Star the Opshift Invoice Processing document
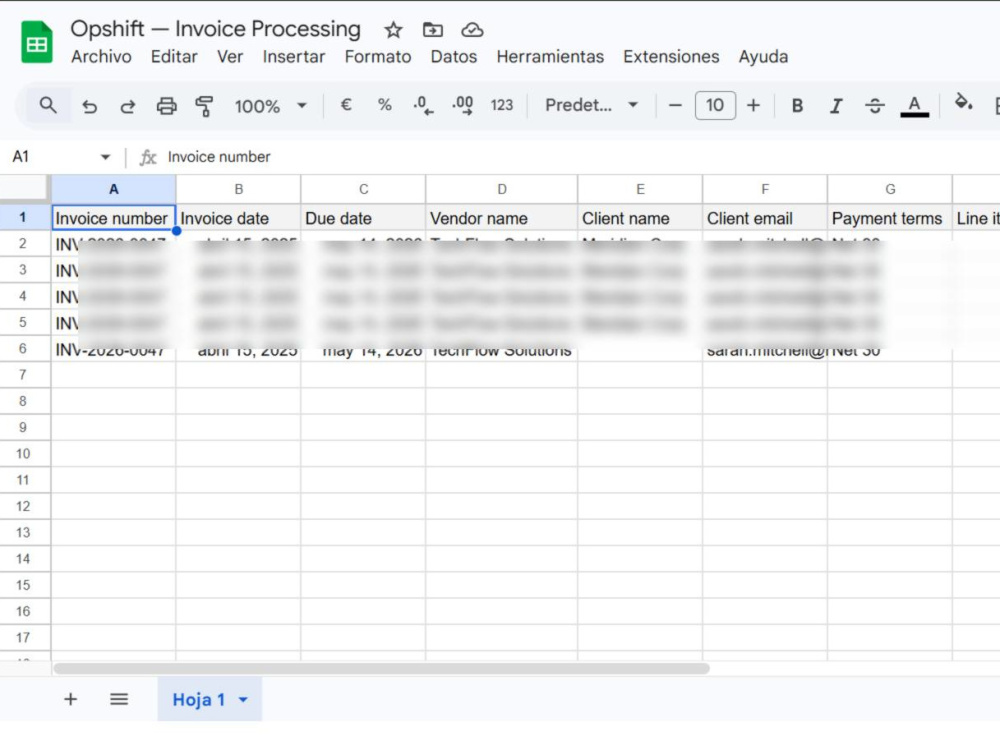Image resolution: width=1000 pixels, height=750 pixels. 393,30
